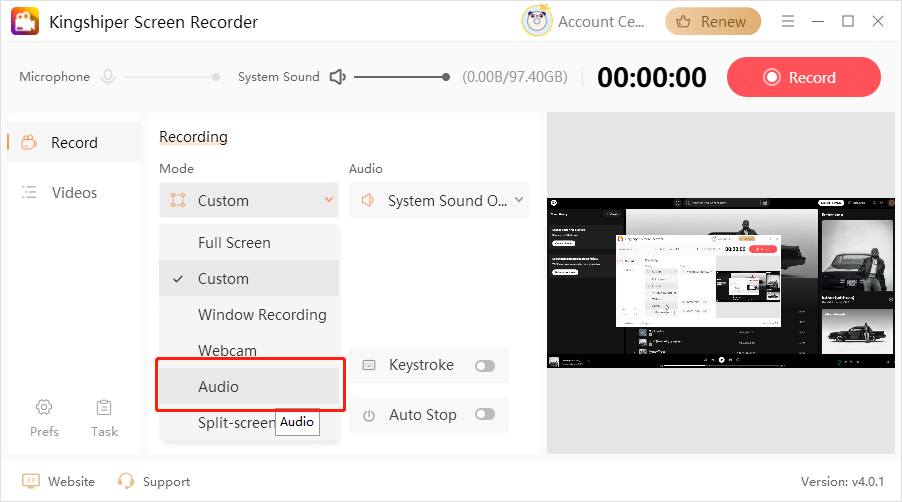Click the screen preview thumbnail
This screenshot has width=902, height=502.
[721, 283]
